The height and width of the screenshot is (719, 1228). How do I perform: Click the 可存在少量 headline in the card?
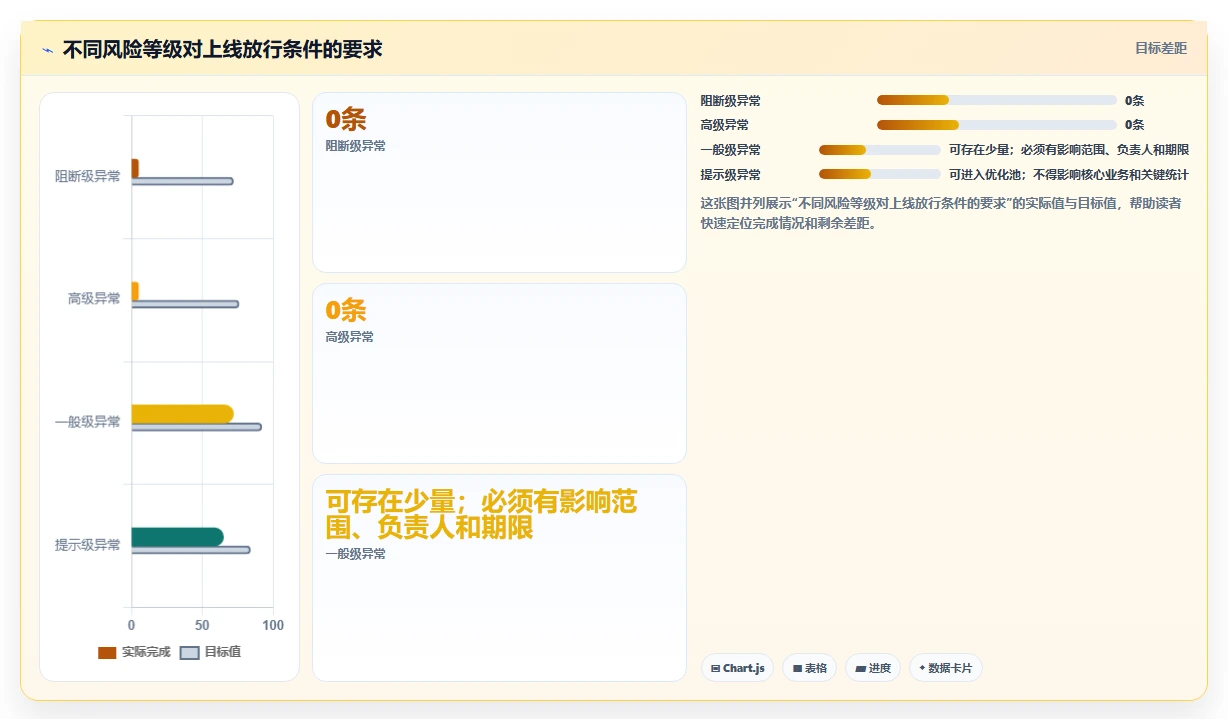click(481, 515)
